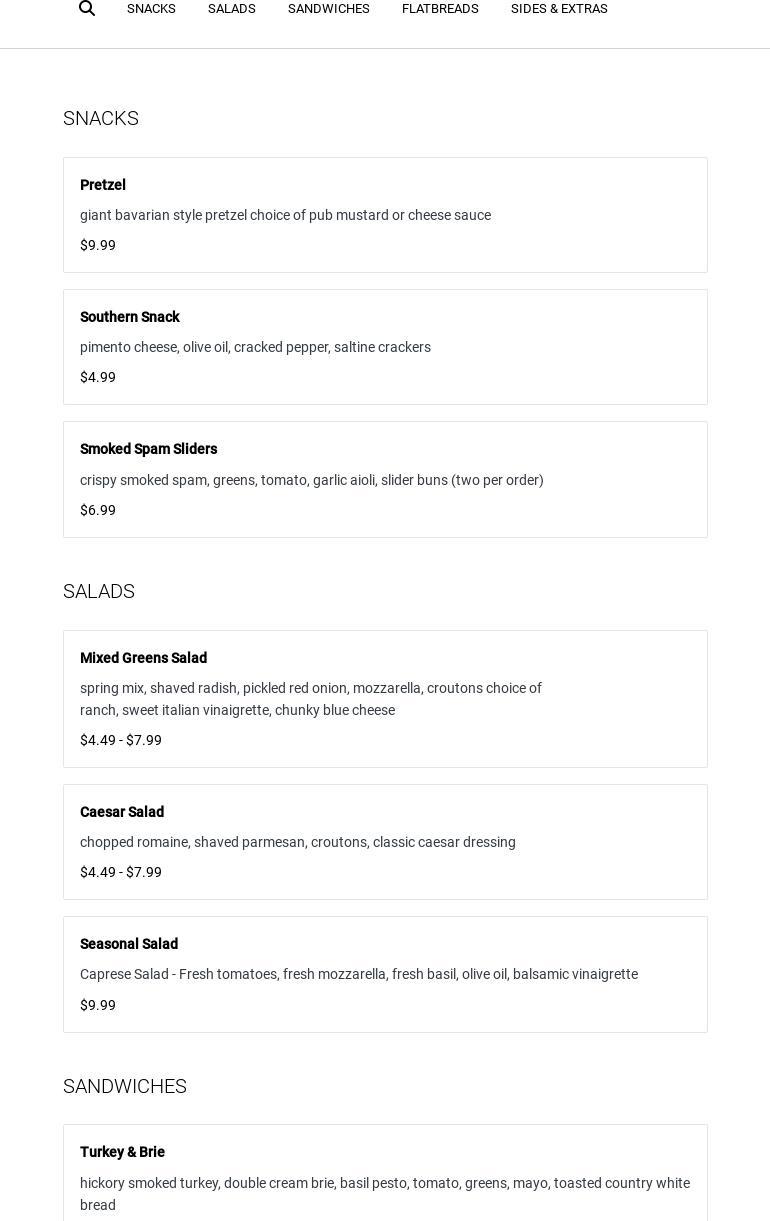Select the Southern Snack item

click(130, 317)
